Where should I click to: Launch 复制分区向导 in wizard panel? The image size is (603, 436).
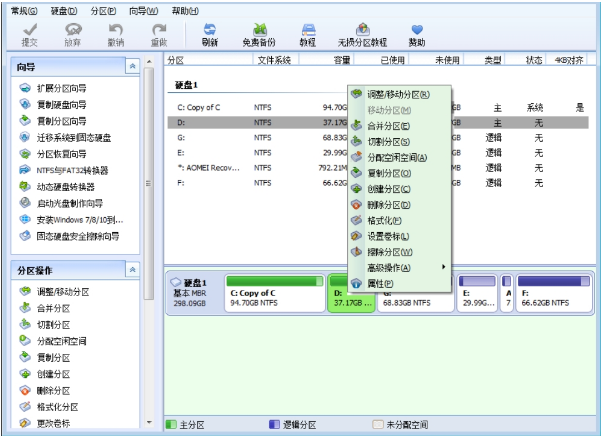coord(53,121)
